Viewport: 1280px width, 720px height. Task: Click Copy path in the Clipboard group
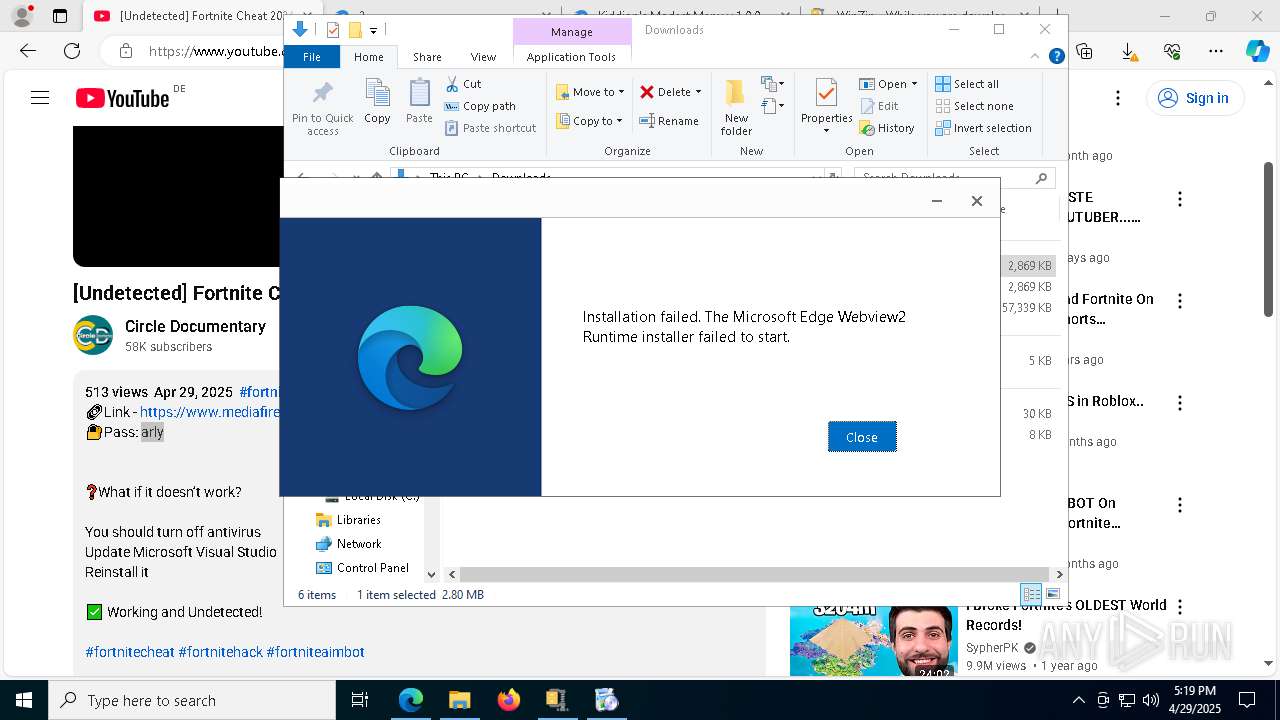[x=480, y=106]
